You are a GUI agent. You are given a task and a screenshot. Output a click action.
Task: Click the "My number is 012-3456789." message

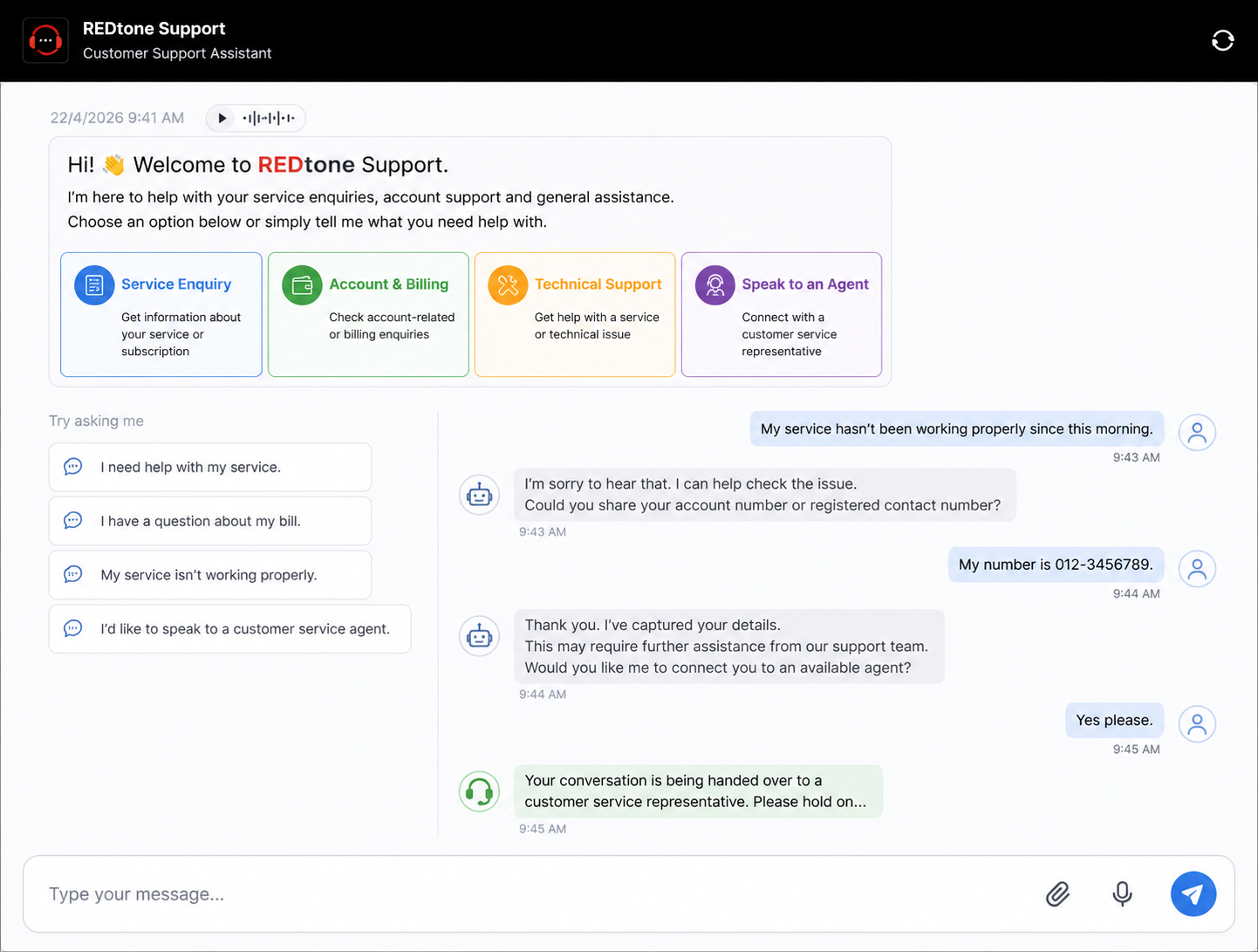pyautogui.click(x=1056, y=565)
